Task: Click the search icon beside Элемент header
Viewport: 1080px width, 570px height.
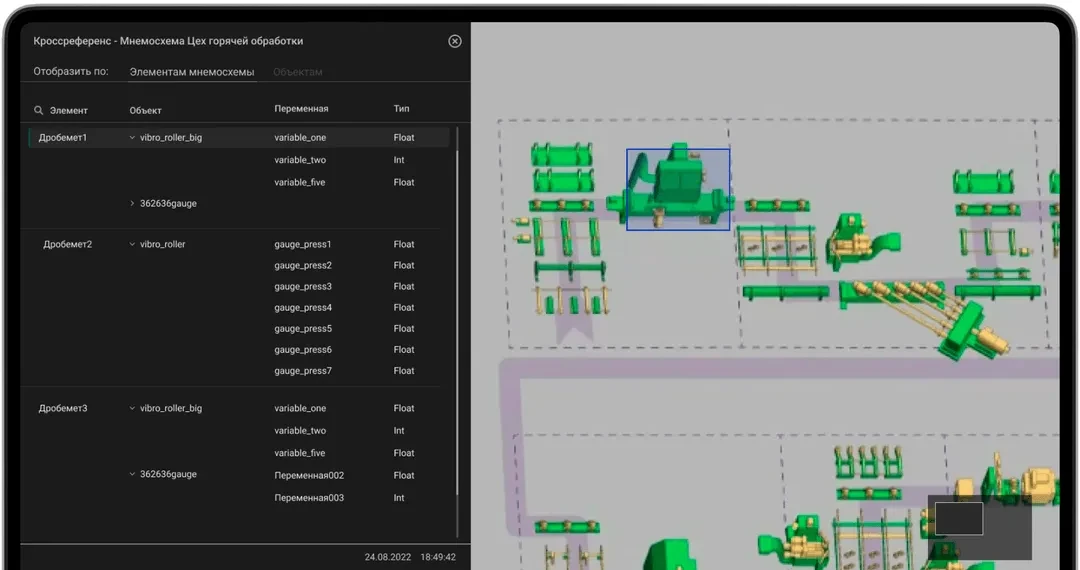Action: 39,110
